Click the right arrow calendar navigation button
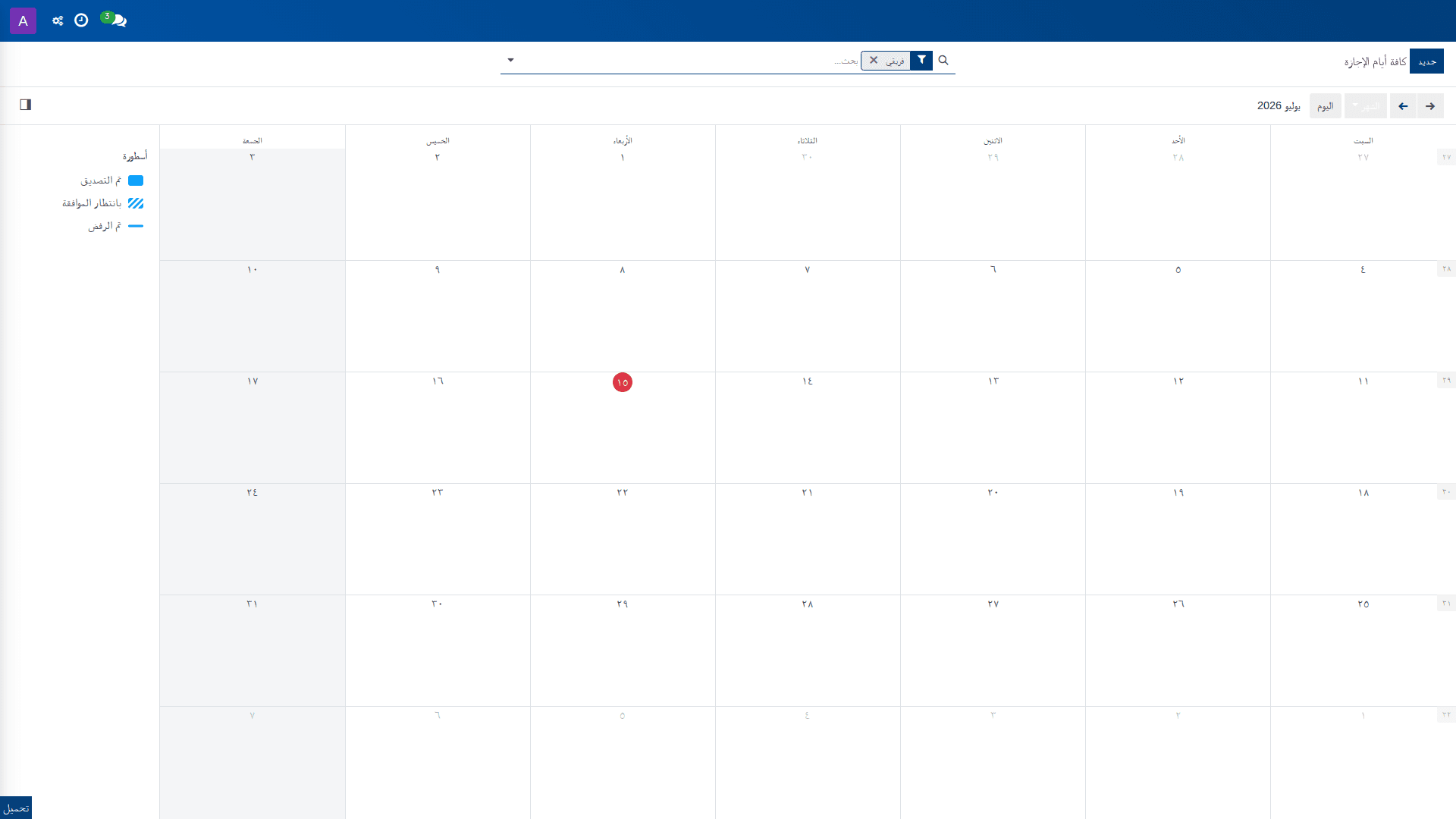Image resolution: width=1456 pixels, height=819 pixels. [1430, 106]
